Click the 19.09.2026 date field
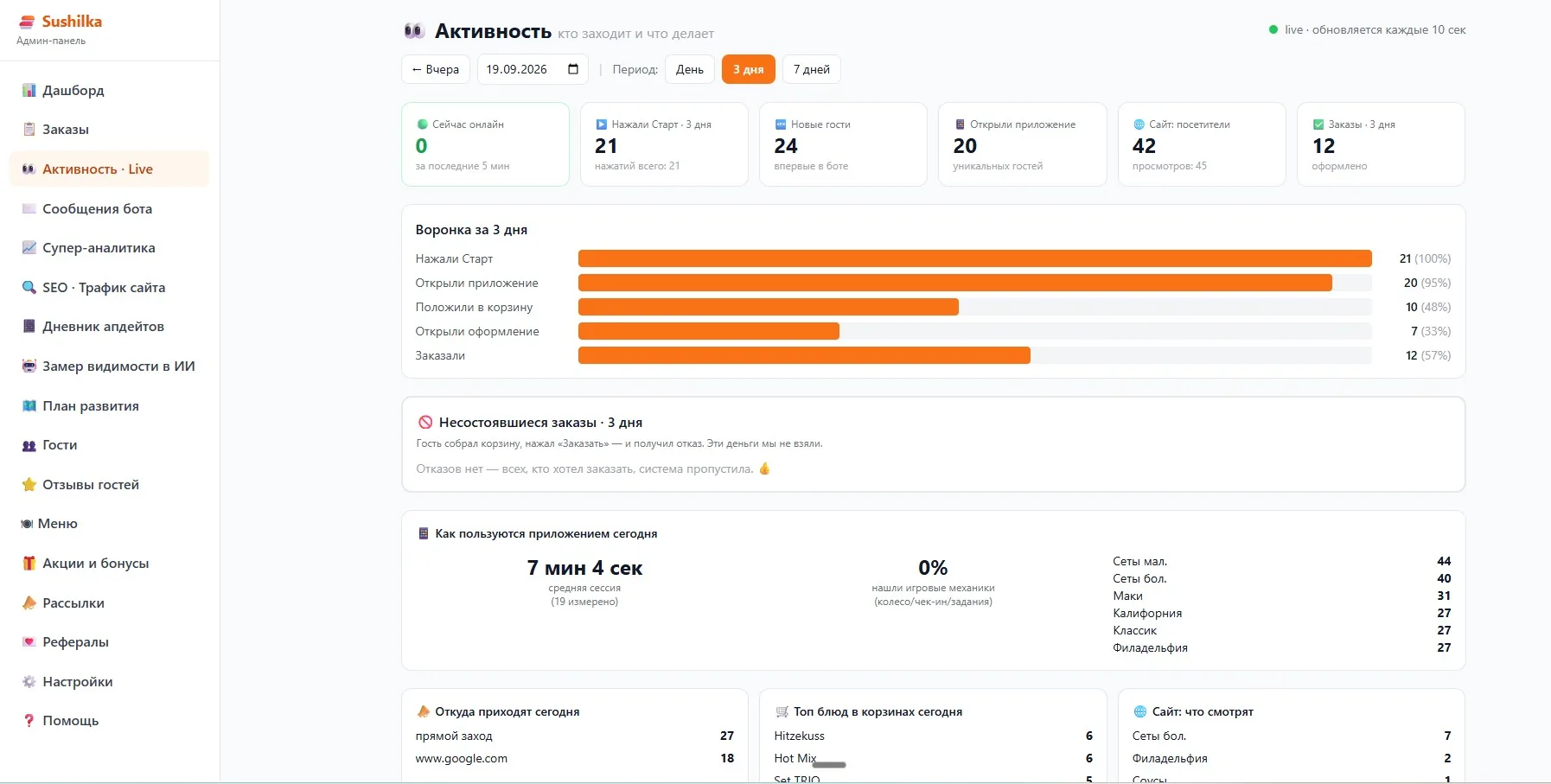Viewport: 1551px width, 784px height. pos(533,69)
